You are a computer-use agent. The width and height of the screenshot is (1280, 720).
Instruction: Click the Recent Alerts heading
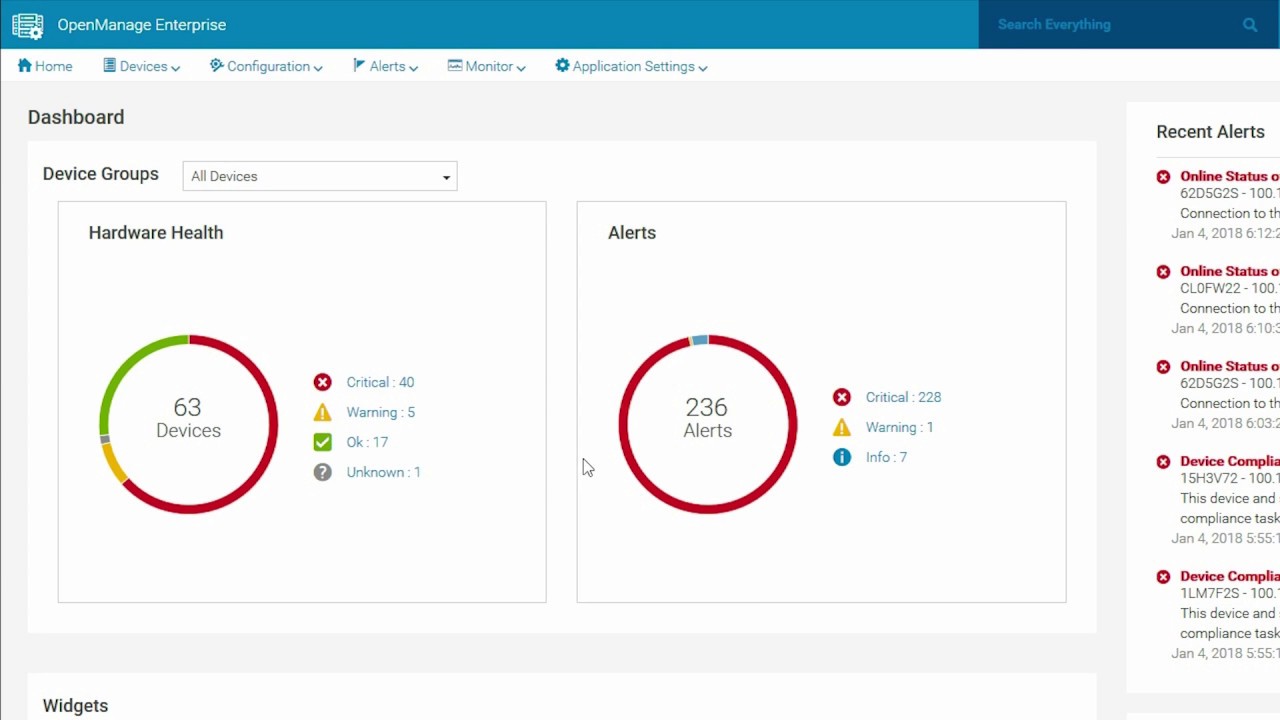tap(1210, 132)
